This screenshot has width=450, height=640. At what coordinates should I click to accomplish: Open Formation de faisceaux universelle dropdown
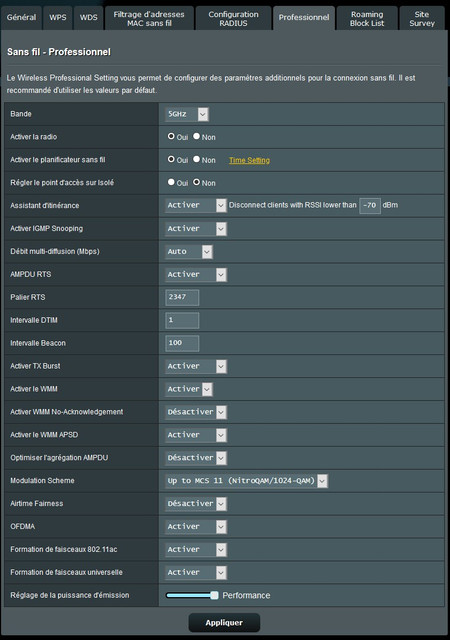point(196,572)
